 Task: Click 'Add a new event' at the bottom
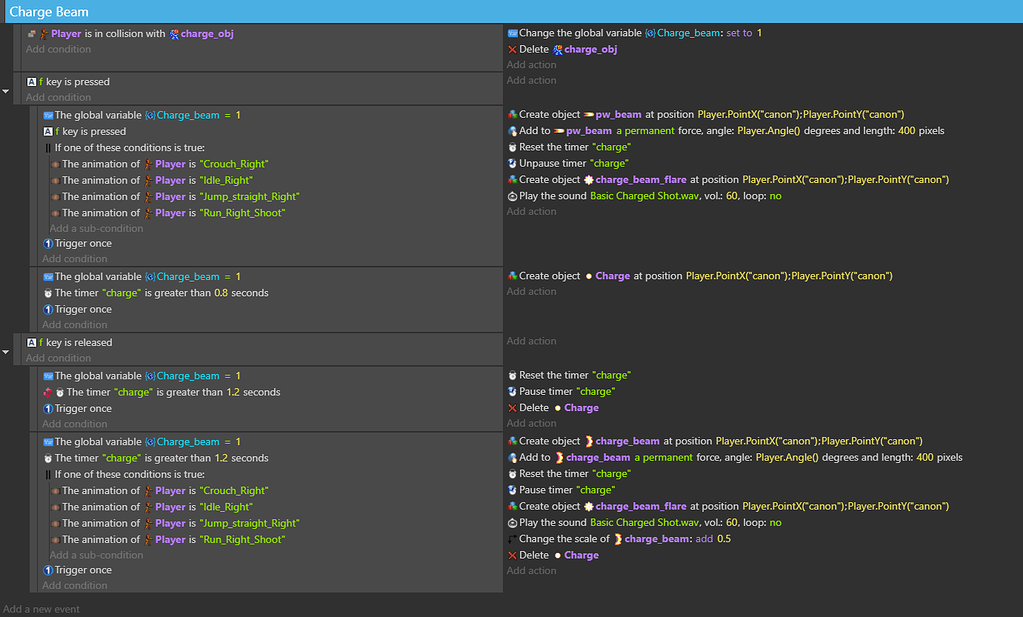(x=41, y=609)
